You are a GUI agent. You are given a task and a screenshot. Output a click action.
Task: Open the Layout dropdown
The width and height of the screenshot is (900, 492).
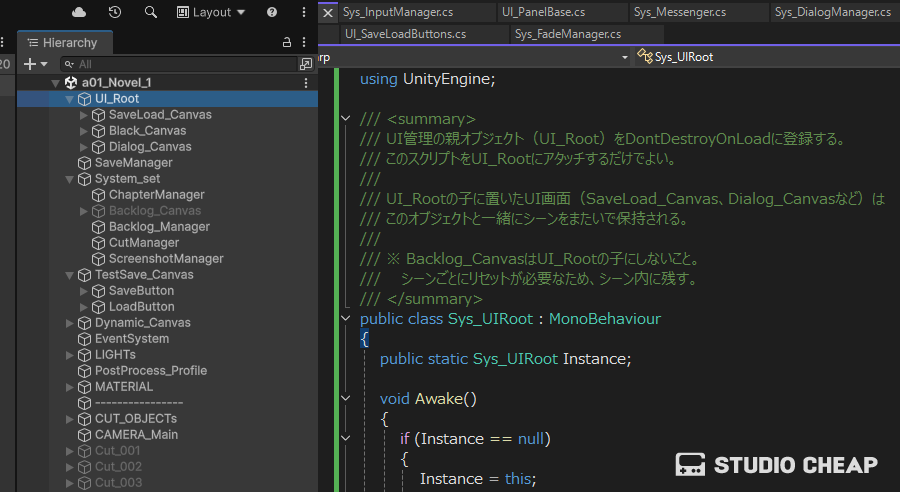(x=210, y=12)
